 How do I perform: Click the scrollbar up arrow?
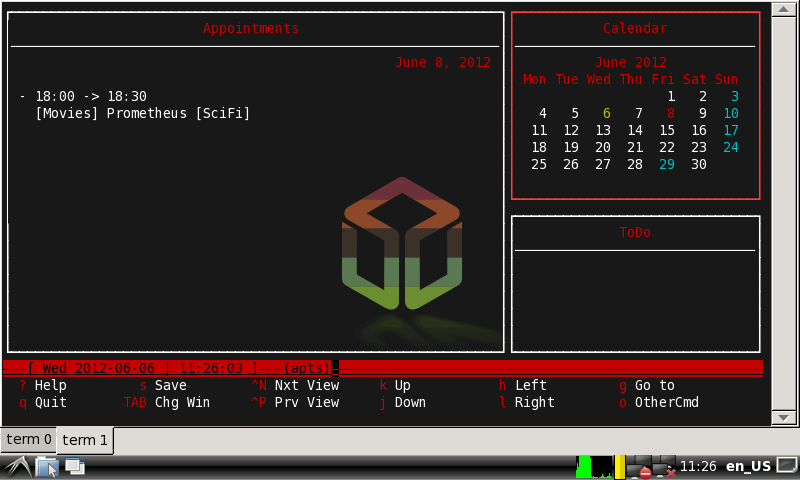[x=784, y=9]
